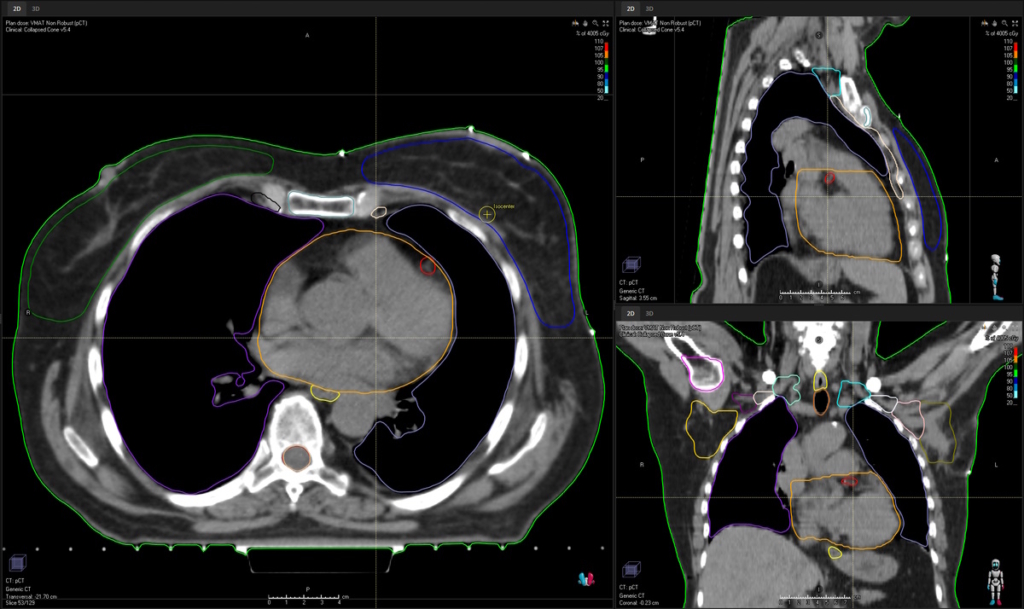
Task: Maximize the transversal view with the fullscreen icon
Action: pyautogui.click(x=605, y=21)
